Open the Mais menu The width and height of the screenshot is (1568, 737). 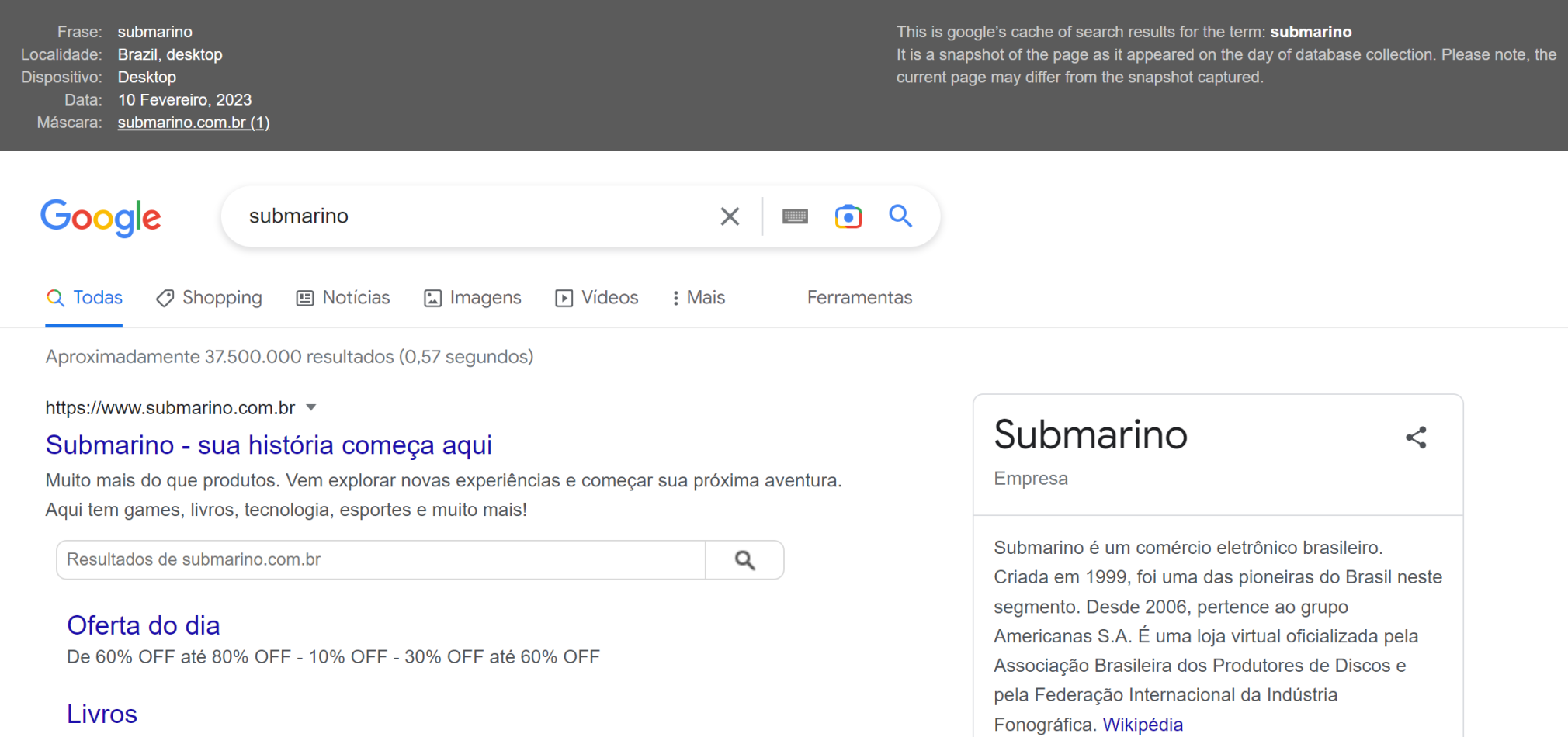point(699,298)
